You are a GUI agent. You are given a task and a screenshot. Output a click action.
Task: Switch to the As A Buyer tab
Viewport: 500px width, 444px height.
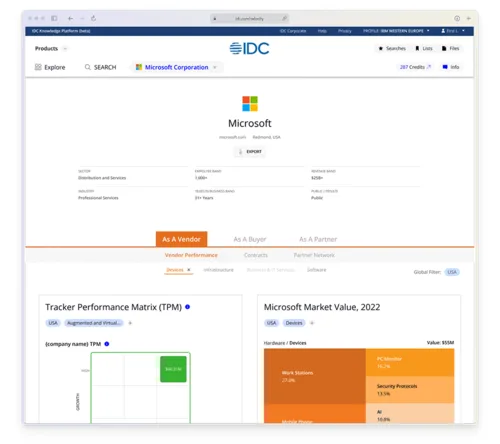tap(250, 239)
